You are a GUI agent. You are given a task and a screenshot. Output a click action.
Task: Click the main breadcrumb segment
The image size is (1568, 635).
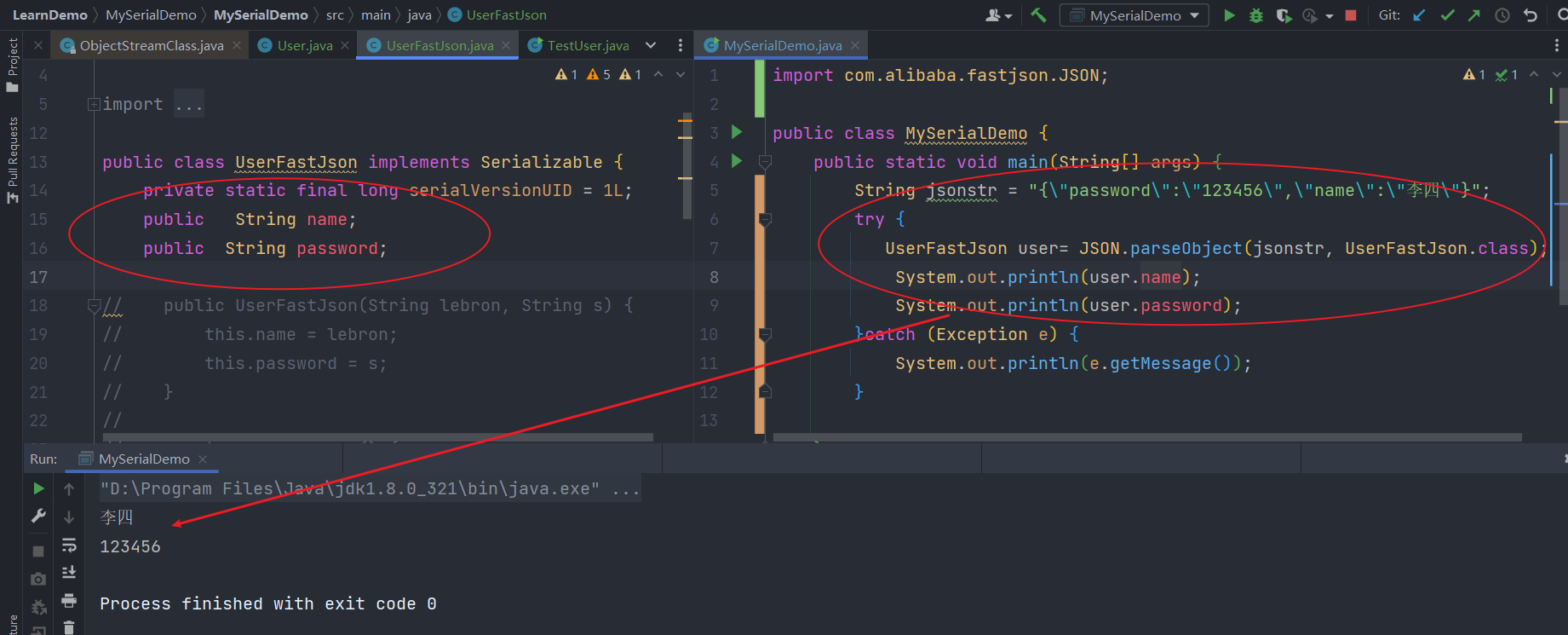[x=376, y=15]
